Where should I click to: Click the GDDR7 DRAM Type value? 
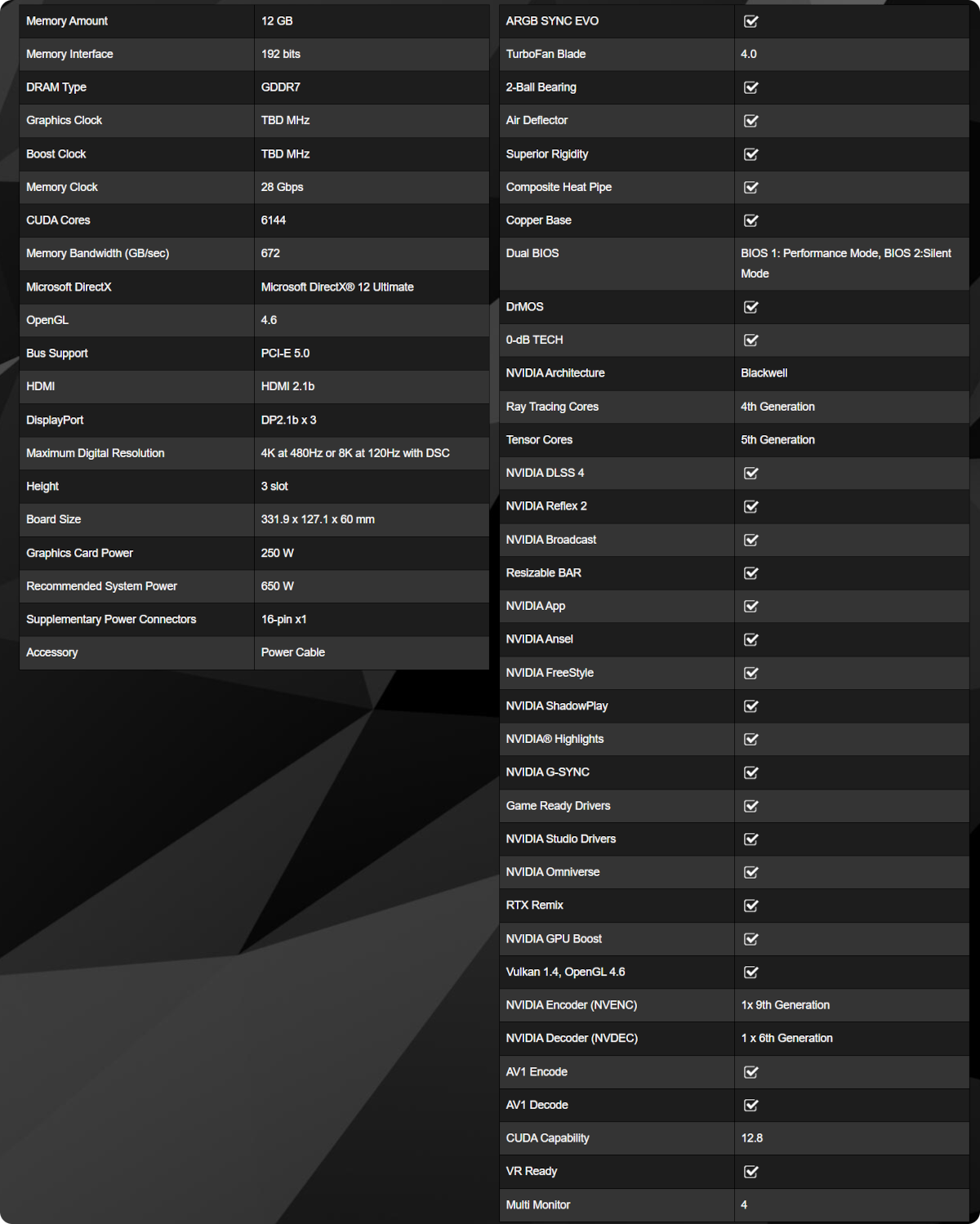point(280,87)
